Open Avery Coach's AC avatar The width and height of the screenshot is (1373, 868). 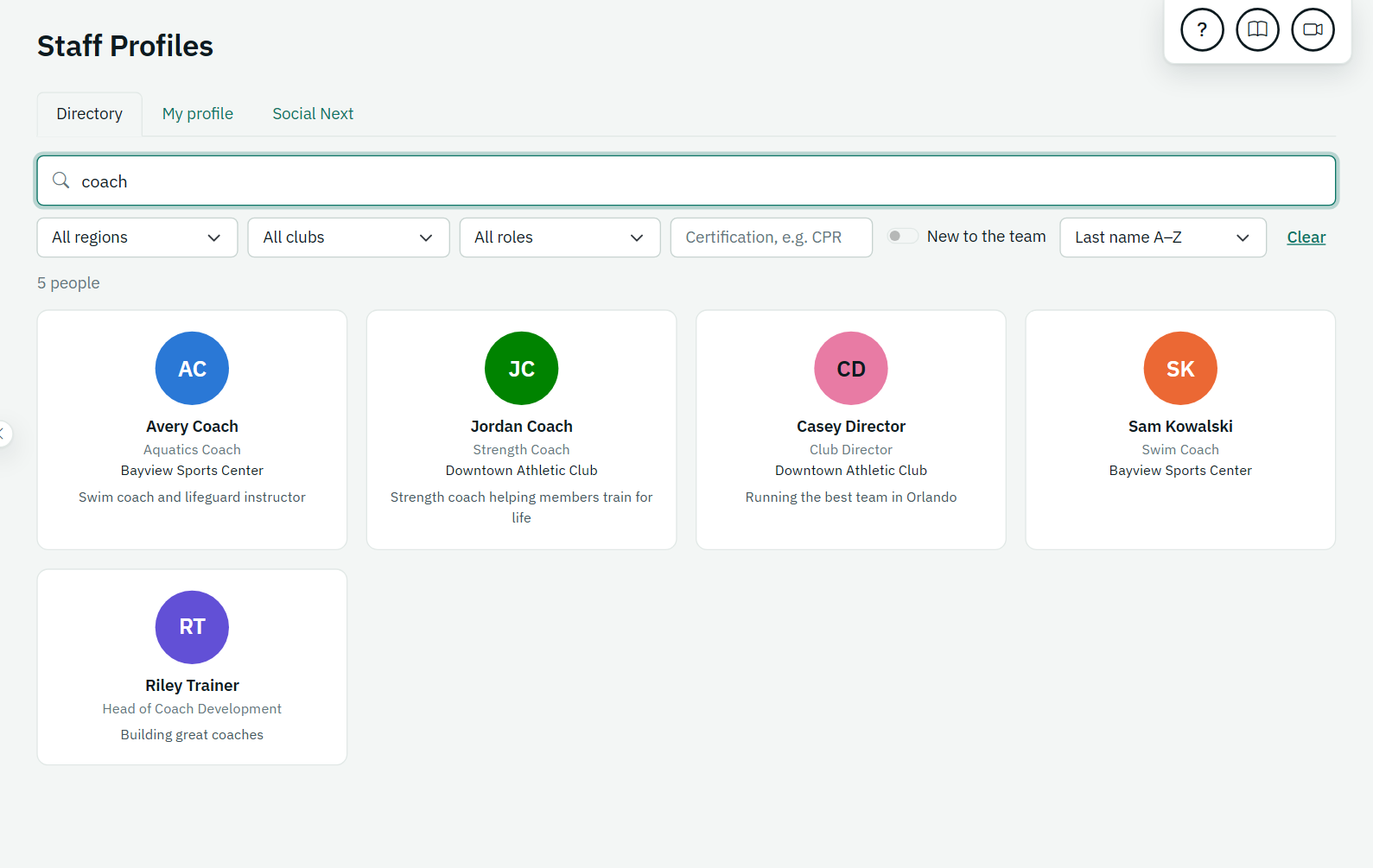click(192, 368)
